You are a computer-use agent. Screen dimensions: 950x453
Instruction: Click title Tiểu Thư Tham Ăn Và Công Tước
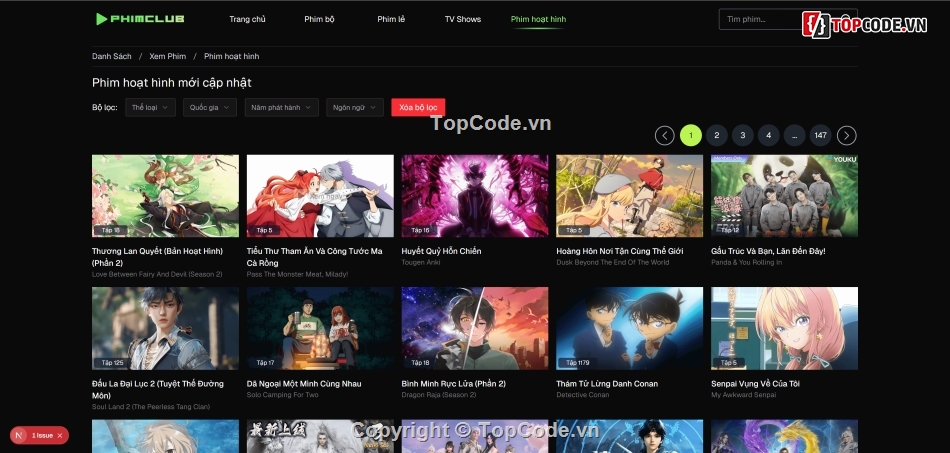314,257
